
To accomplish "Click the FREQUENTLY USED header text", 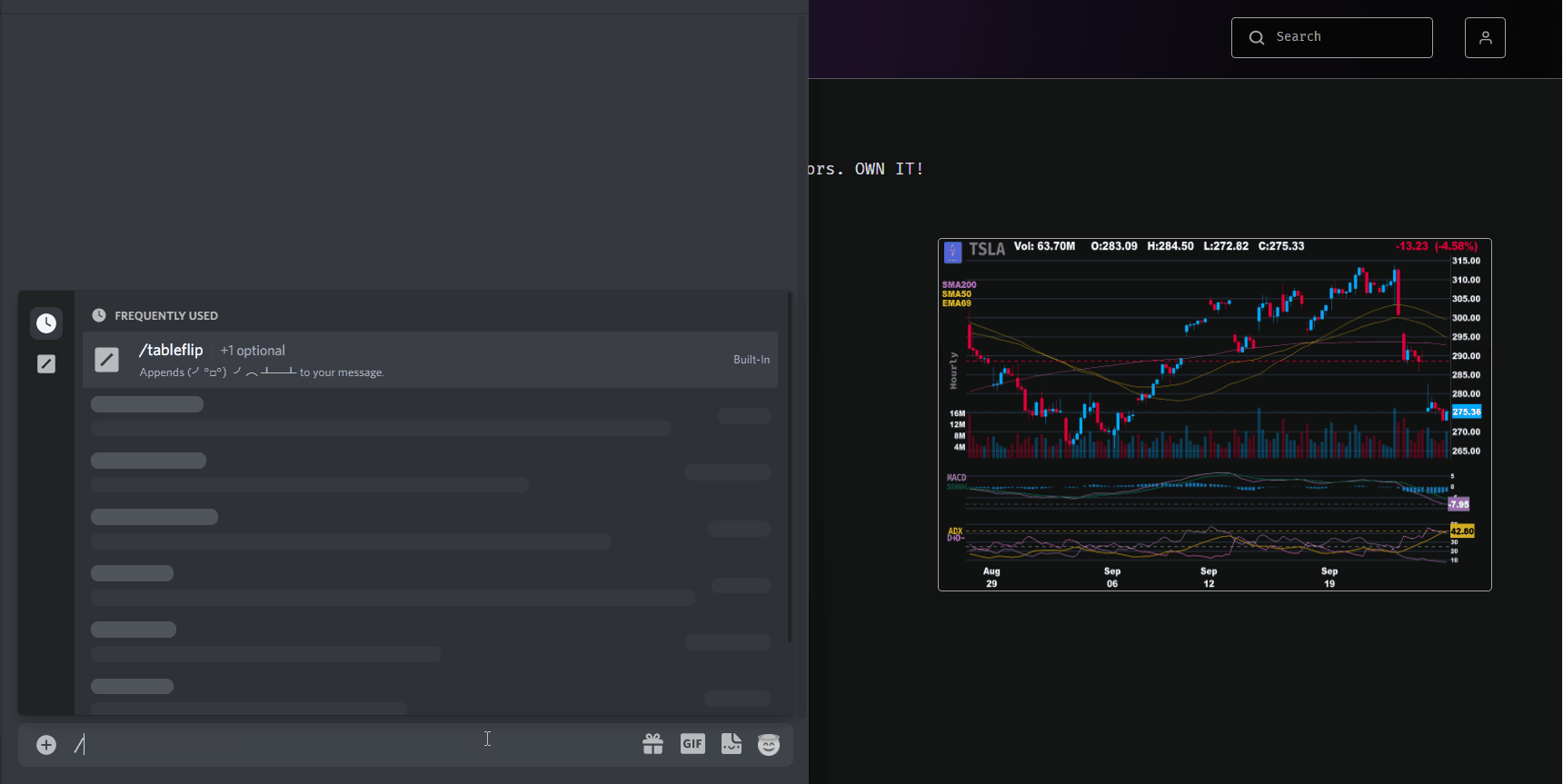I will [x=166, y=316].
